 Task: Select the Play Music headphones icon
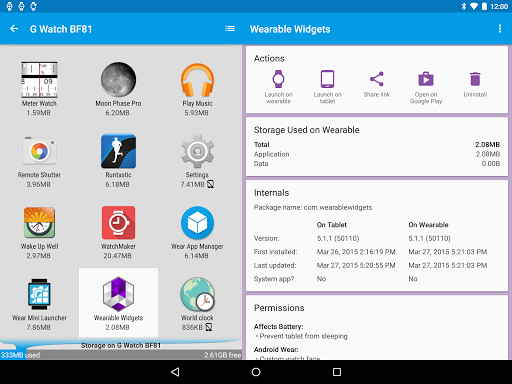click(x=197, y=80)
